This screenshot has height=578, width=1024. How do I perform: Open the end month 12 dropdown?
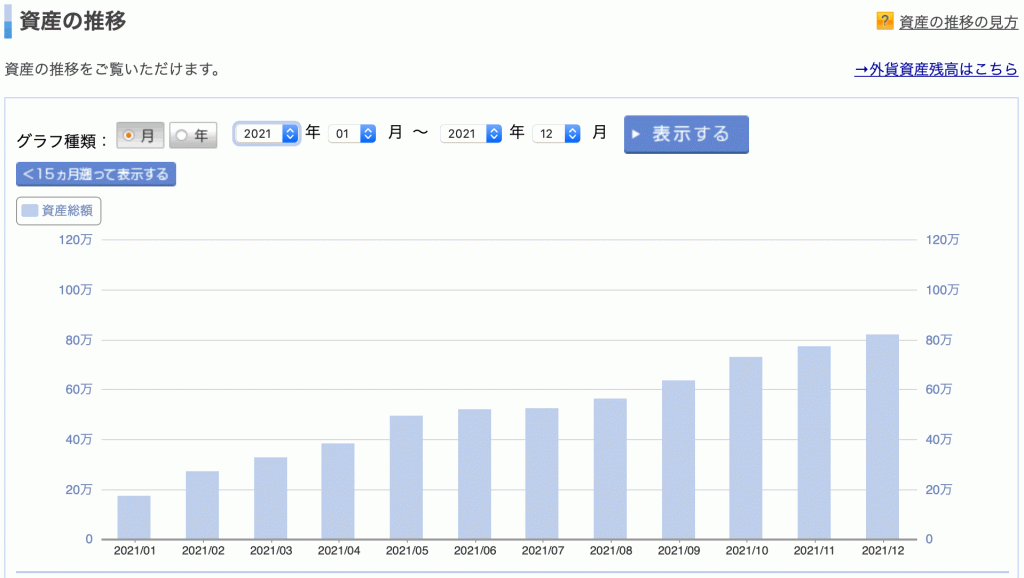pyautogui.click(x=556, y=134)
